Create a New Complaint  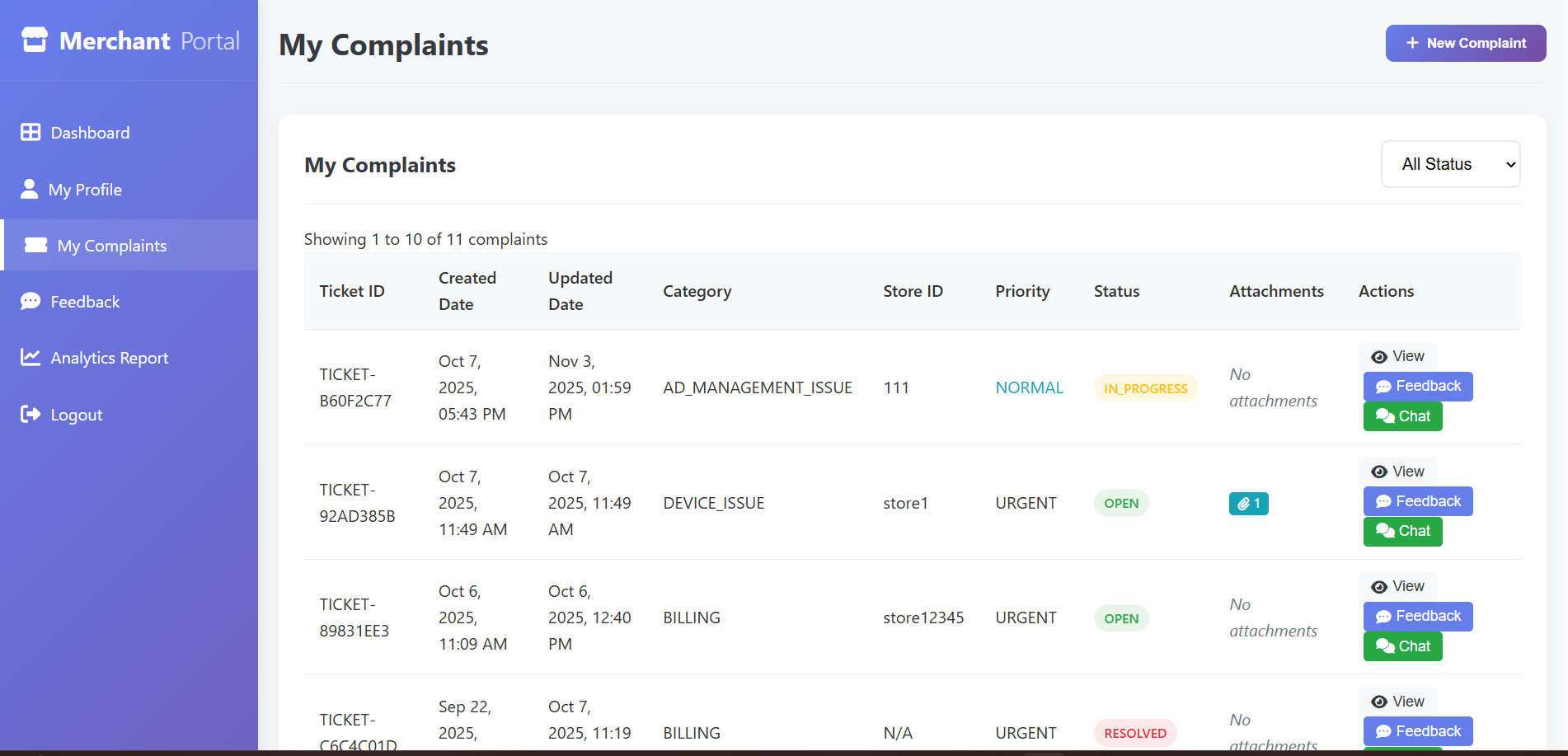(1465, 43)
